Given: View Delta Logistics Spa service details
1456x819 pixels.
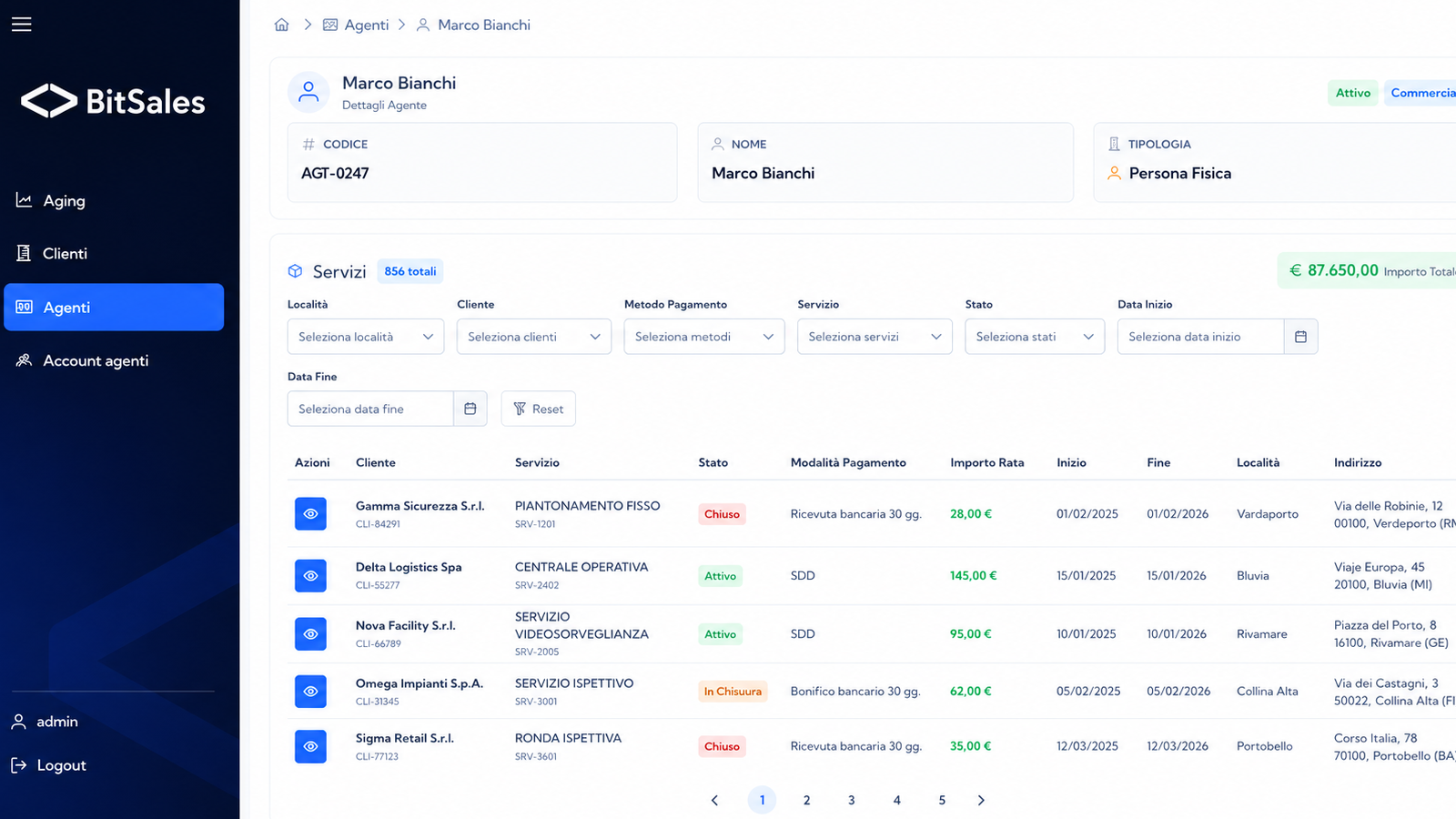Looking at the screenshot, I should pyautogui.click(x=310, y=576).
